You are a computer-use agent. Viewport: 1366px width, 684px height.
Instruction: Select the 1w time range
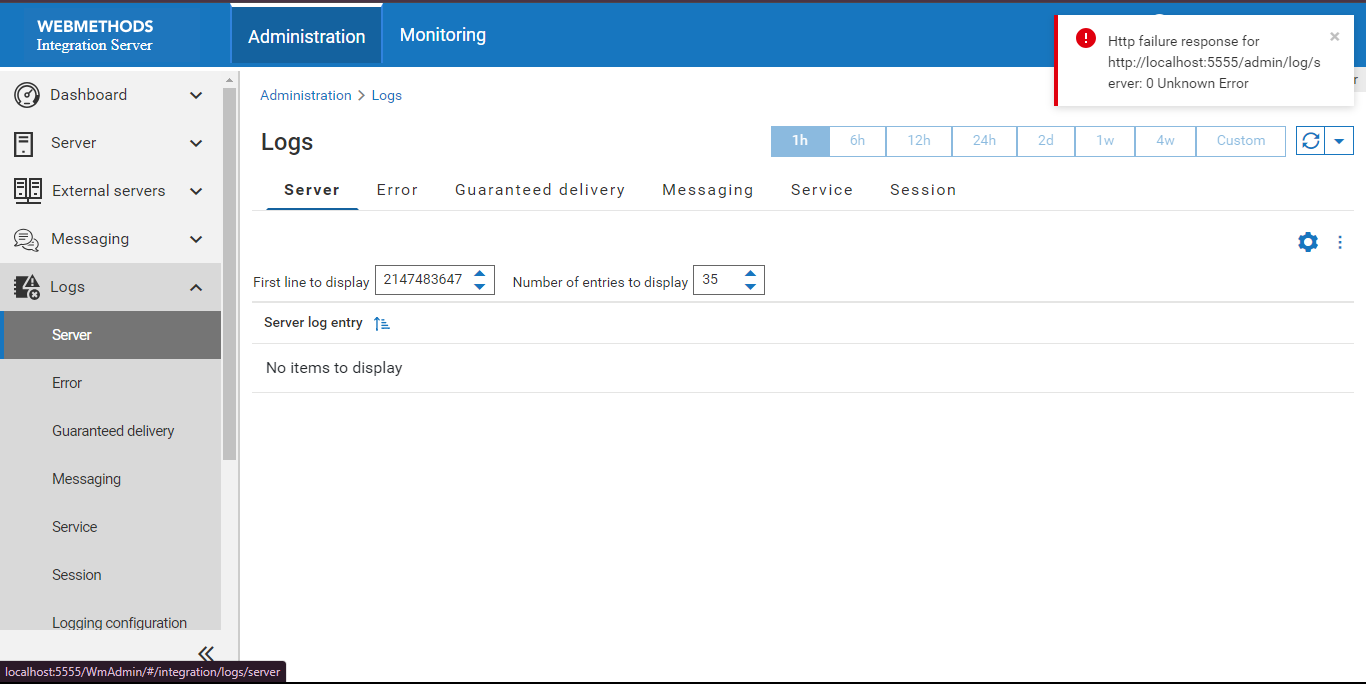pos(1105,141)
